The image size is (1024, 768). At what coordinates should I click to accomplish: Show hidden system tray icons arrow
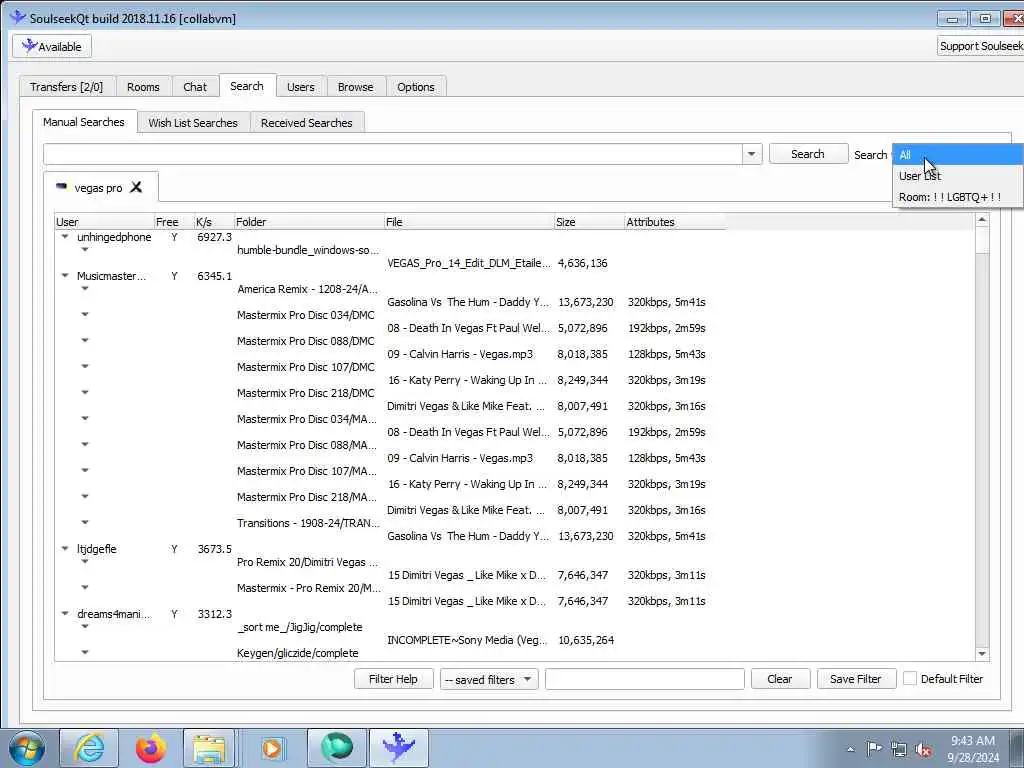[x=850, y=749]
